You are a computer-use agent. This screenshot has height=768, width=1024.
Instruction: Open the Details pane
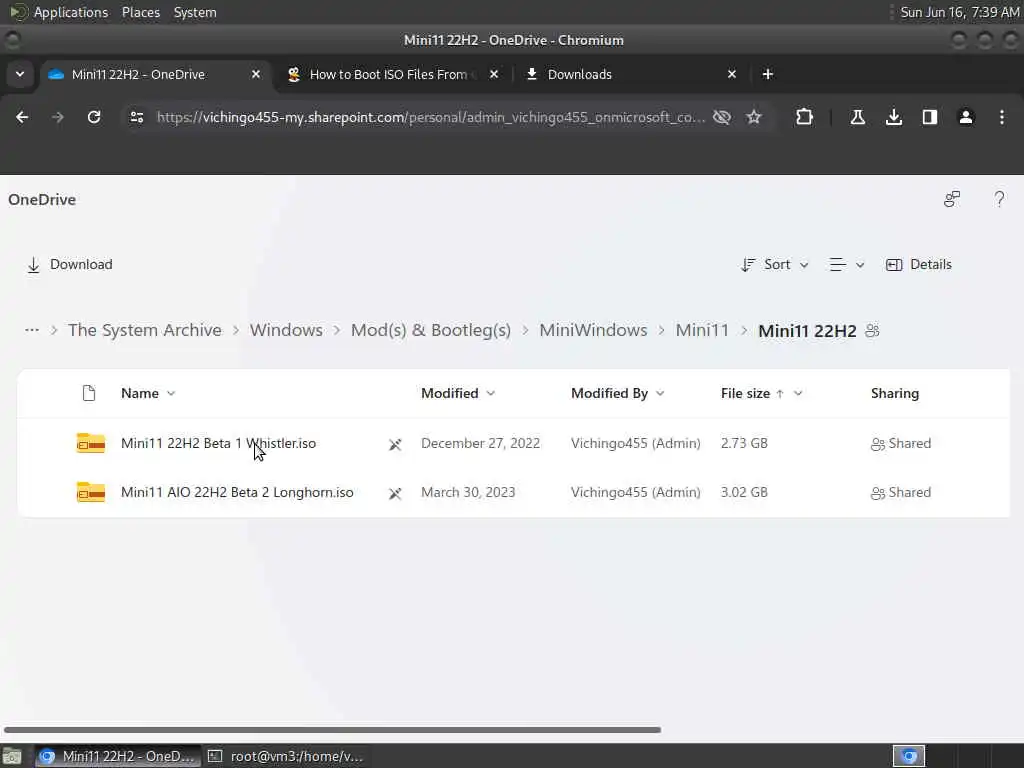click(919, 264)
